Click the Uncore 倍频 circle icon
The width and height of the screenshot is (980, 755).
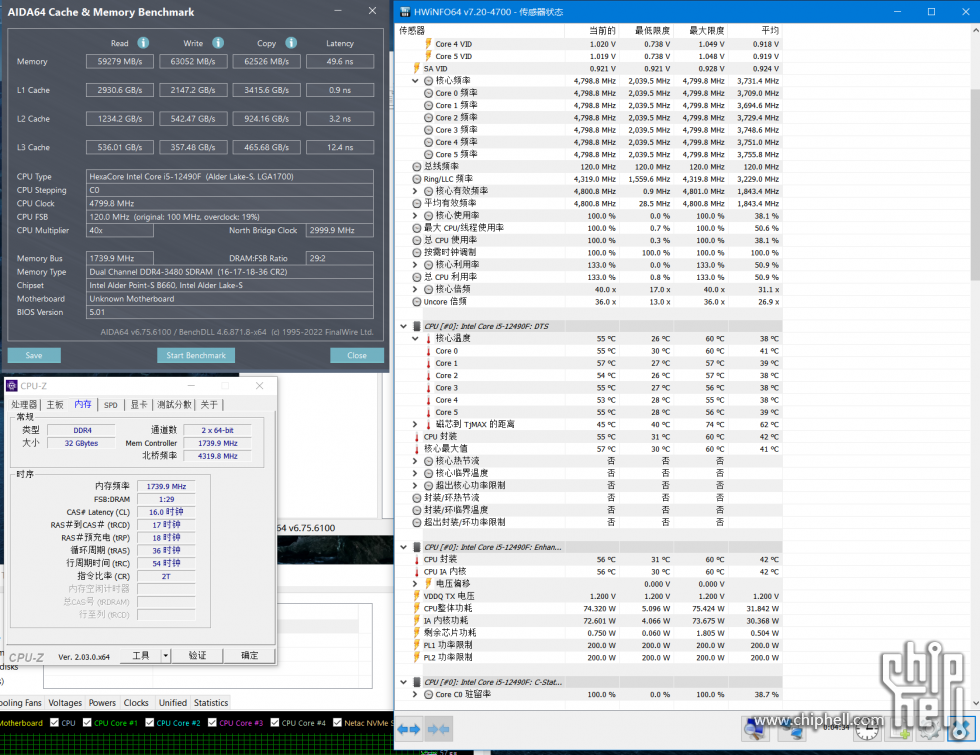tap(417, 301)
